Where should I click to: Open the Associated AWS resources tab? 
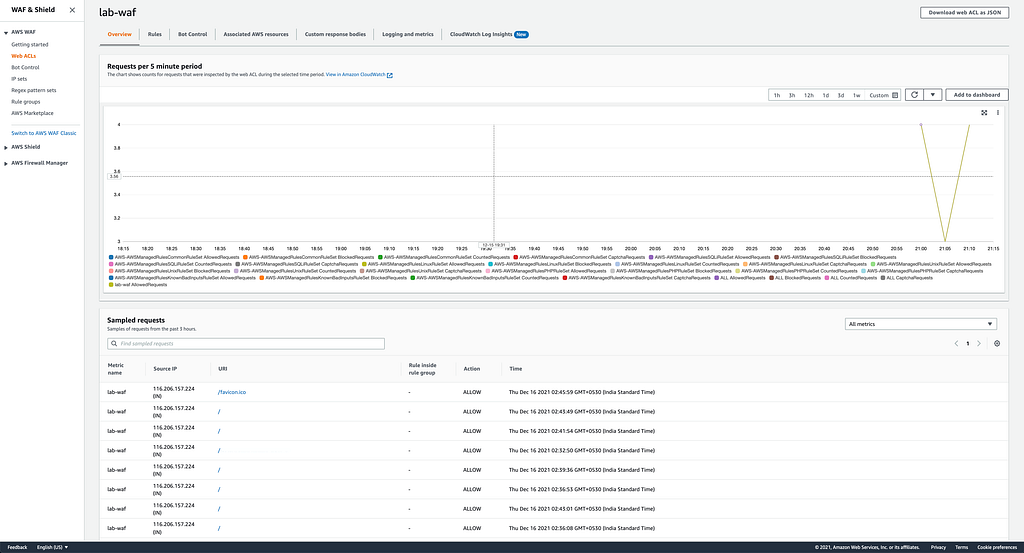(x=256, y=34)
